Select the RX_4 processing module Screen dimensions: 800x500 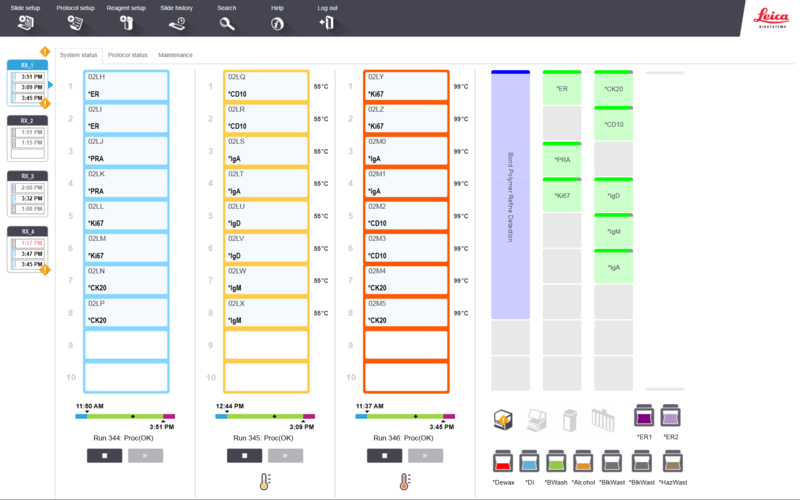tap(27, 249)
